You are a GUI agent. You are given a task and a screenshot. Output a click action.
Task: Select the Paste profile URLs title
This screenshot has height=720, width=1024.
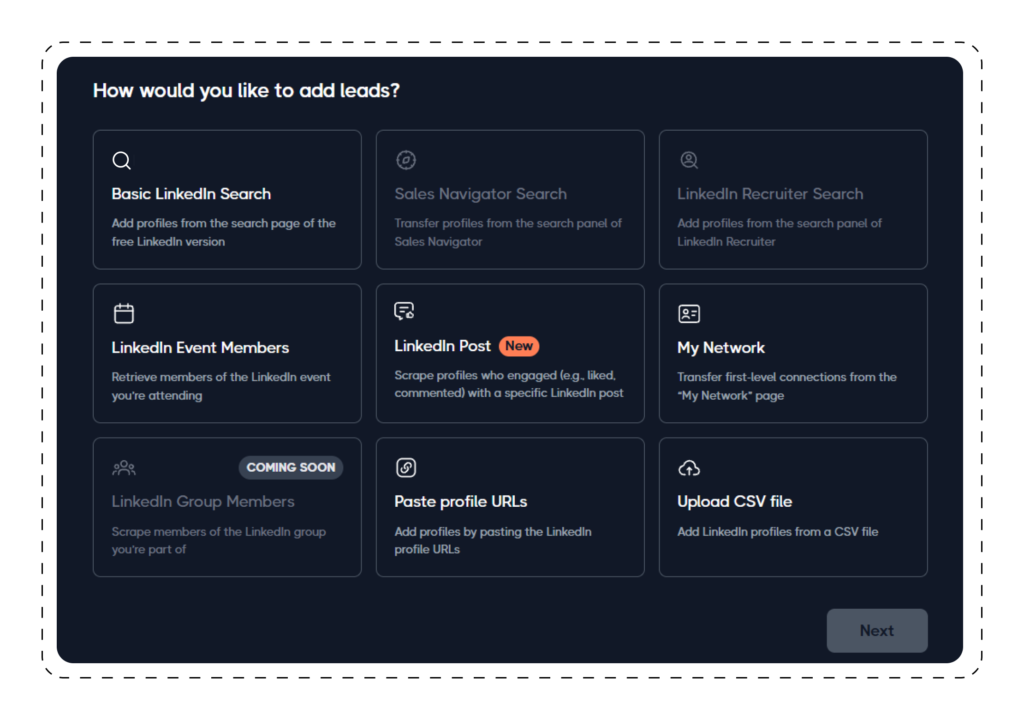coord(460,502)
